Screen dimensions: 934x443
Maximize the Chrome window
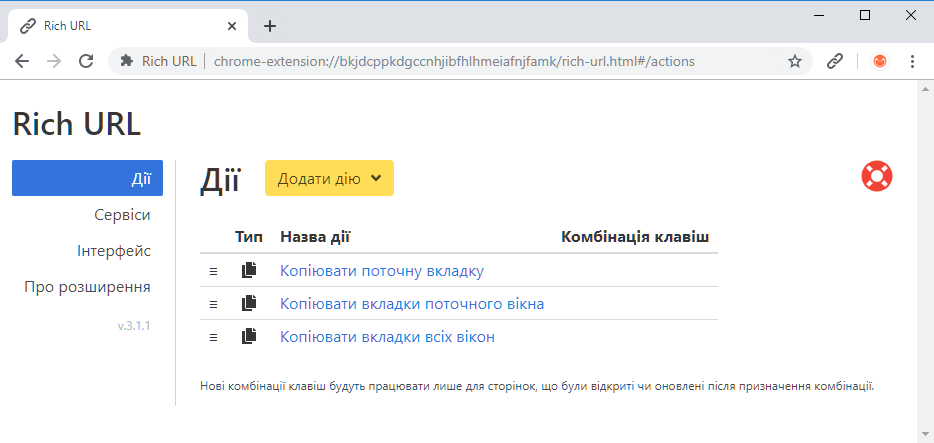[865, 16]
